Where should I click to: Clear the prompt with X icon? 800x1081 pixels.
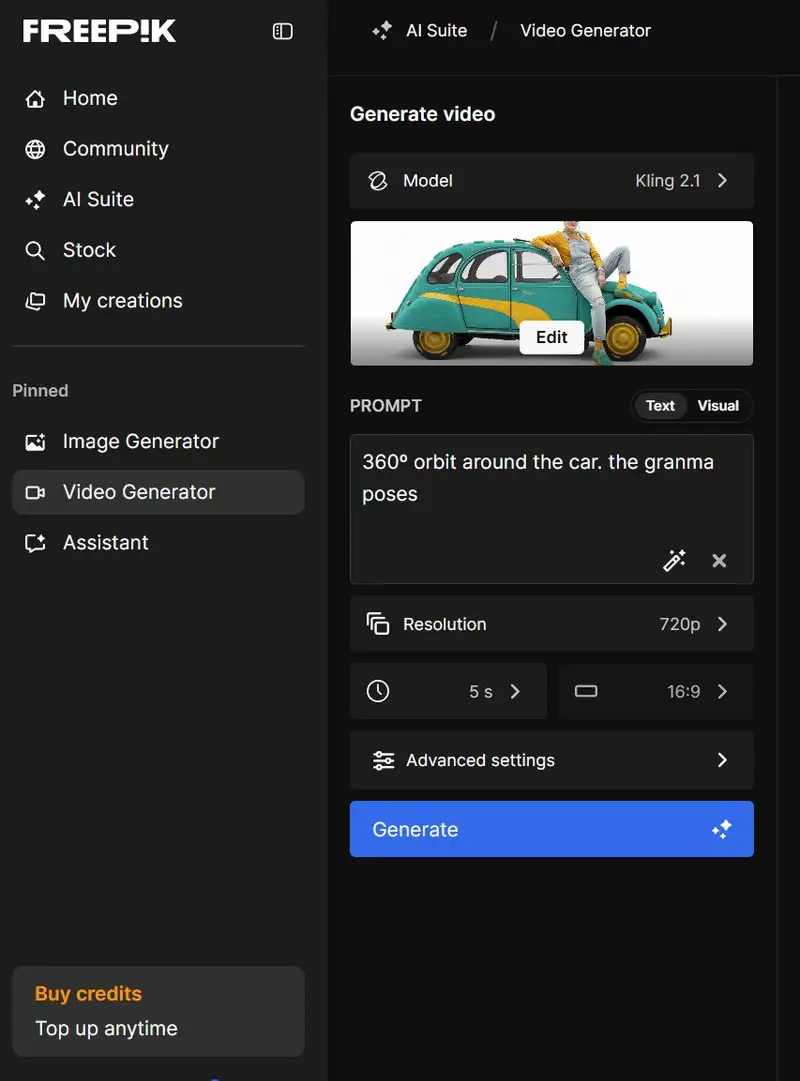(x=719, y=560)
